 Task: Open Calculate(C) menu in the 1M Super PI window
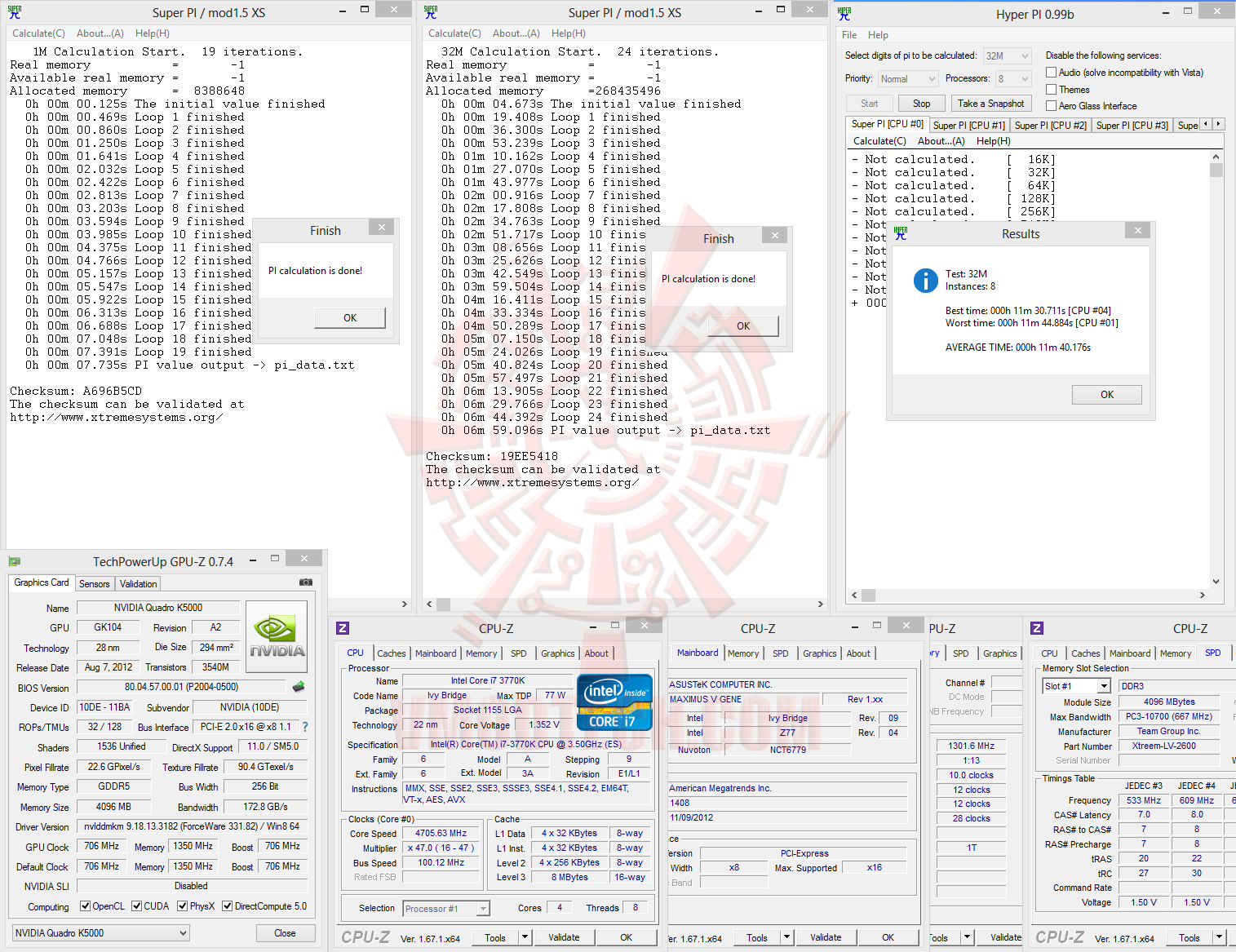[x=38, y=33]
